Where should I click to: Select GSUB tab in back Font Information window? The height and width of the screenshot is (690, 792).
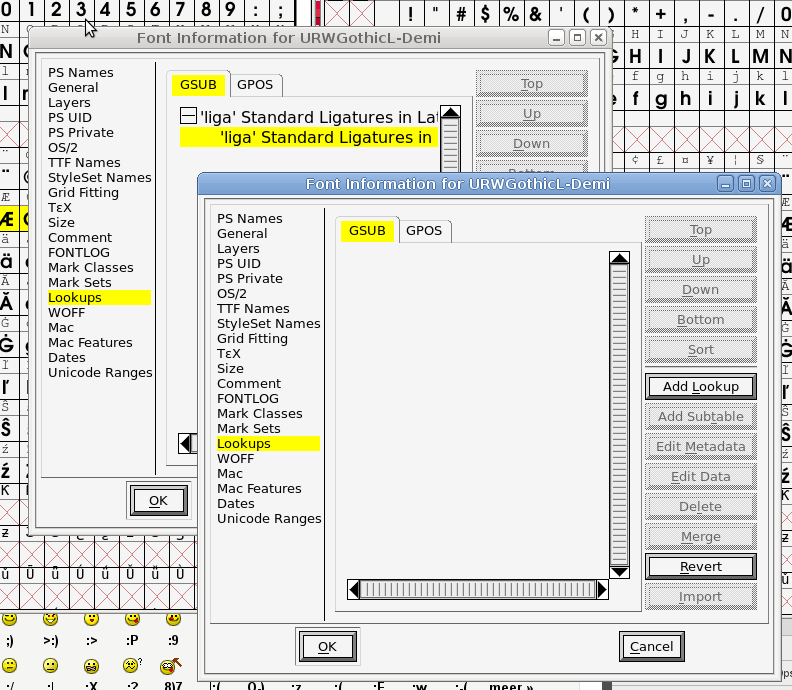click(x=198, y=85)
